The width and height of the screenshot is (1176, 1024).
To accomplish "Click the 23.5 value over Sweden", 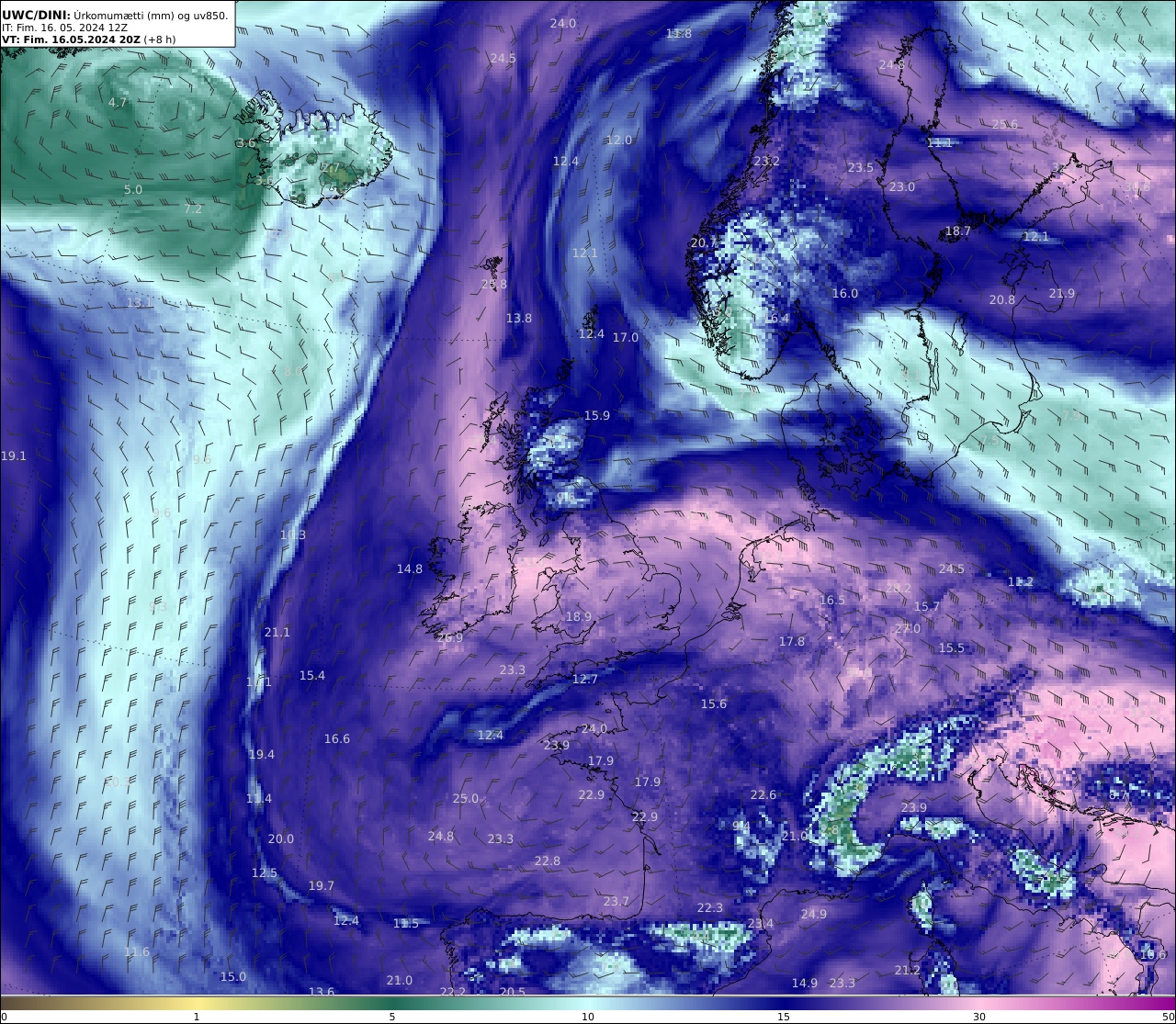I will [861, 167].
